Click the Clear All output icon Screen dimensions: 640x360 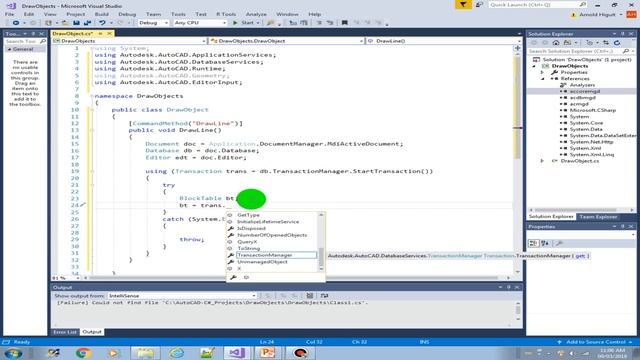point(310,296)
